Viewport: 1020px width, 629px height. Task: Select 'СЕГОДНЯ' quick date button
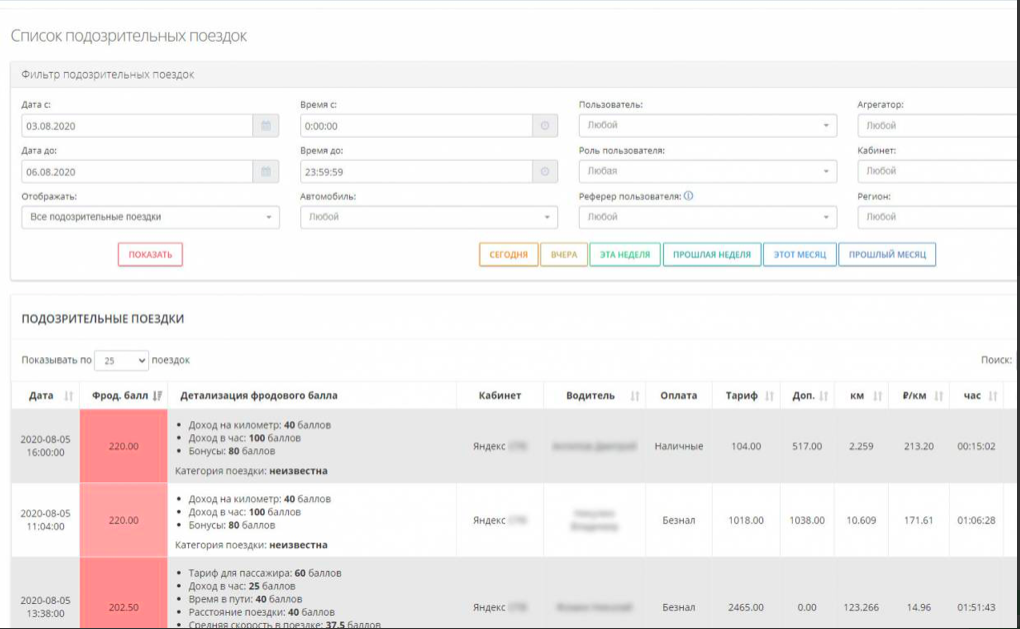(508, 255)
